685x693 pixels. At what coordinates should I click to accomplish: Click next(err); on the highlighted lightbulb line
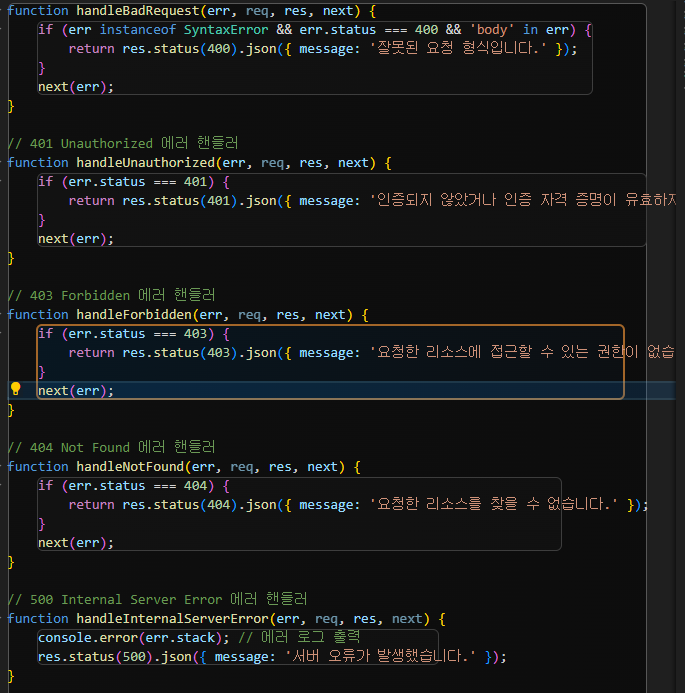pos(76,391)
